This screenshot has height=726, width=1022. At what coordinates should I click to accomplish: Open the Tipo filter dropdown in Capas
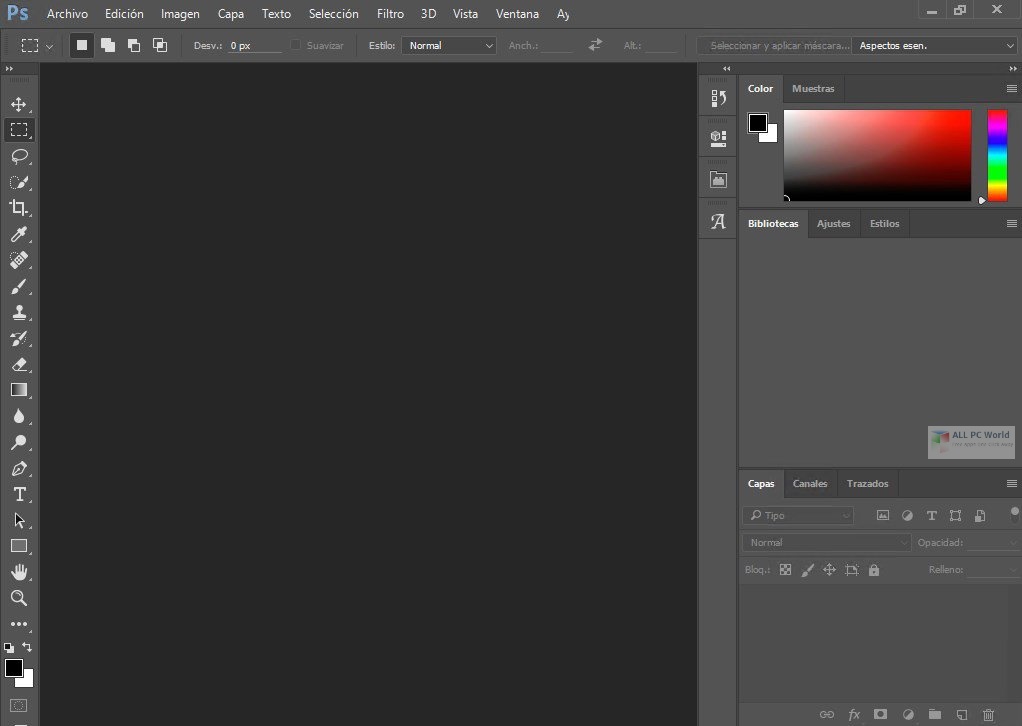[x=798, y=515]
